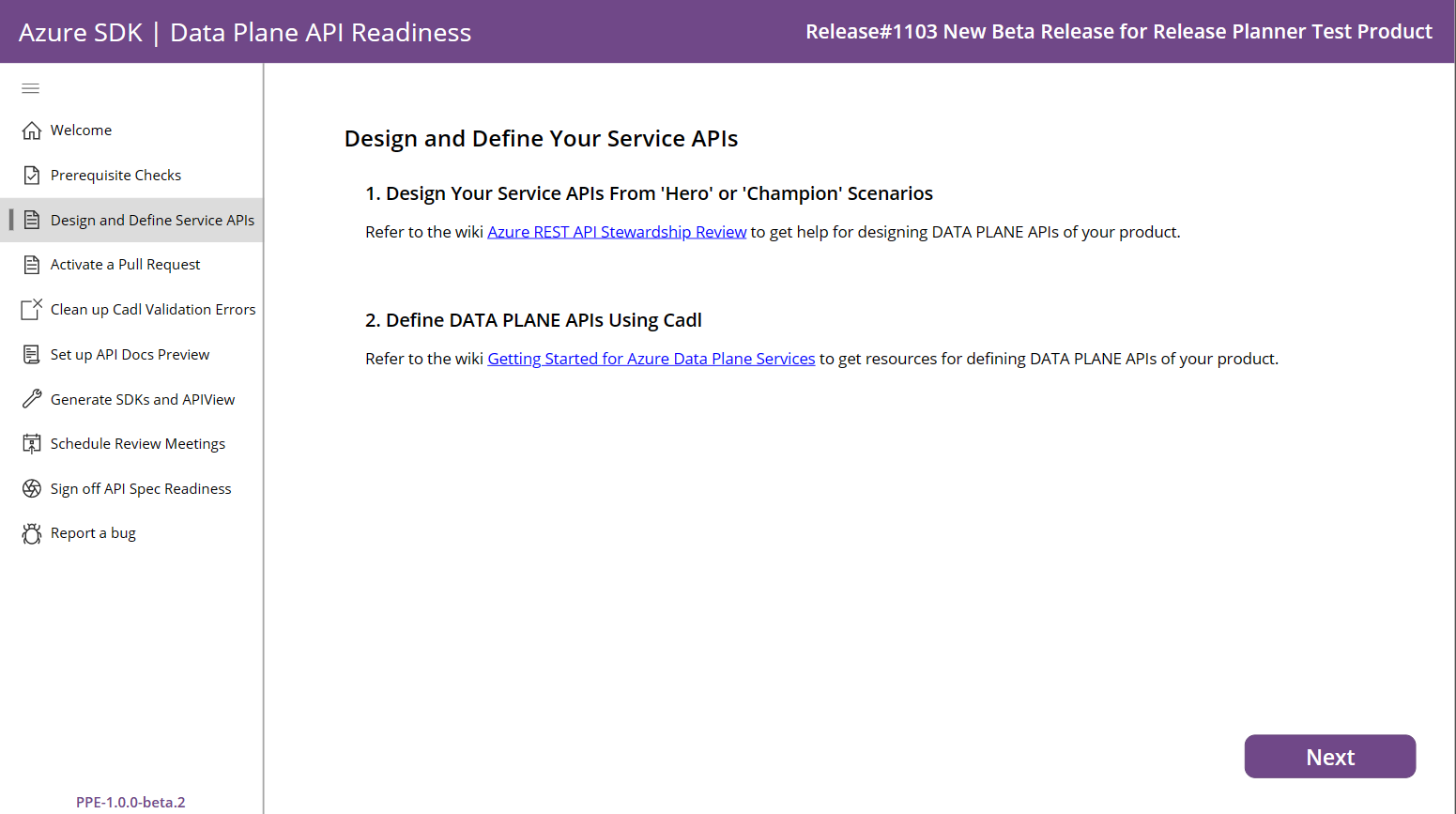1456x814 pixels.
Task: Click the Sign off API Spec Readiness icon
Action: (x=30, y=488)
